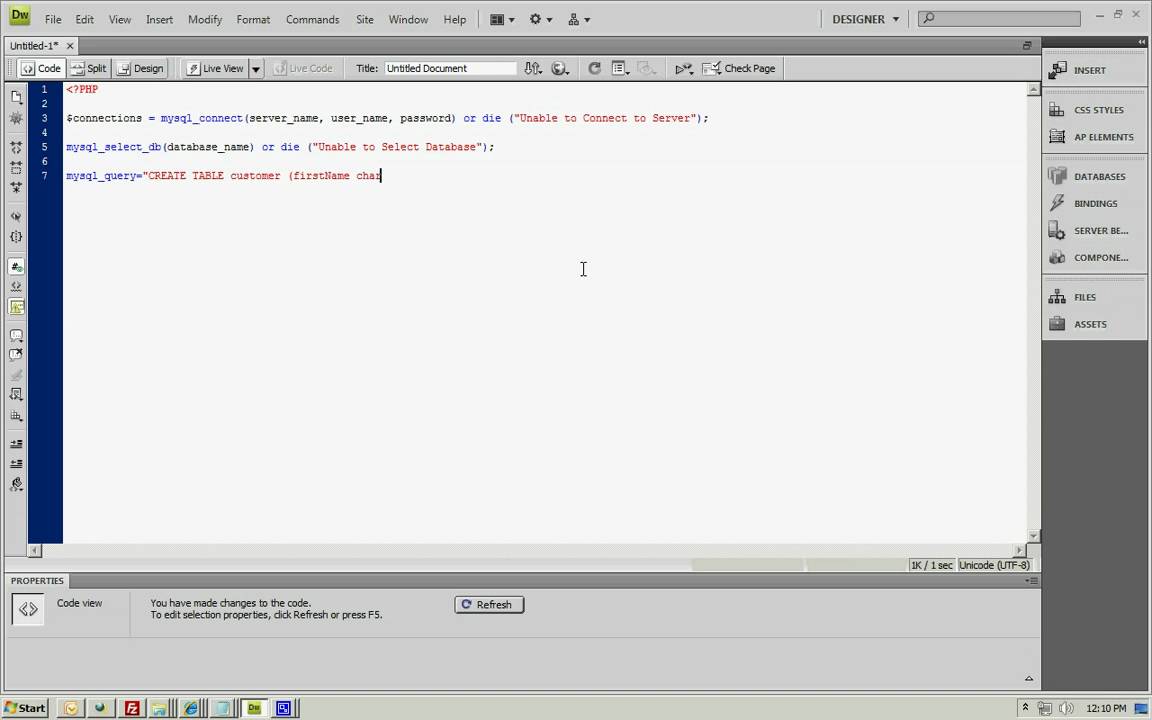Open the DATABASES panel

[1094, 176]
